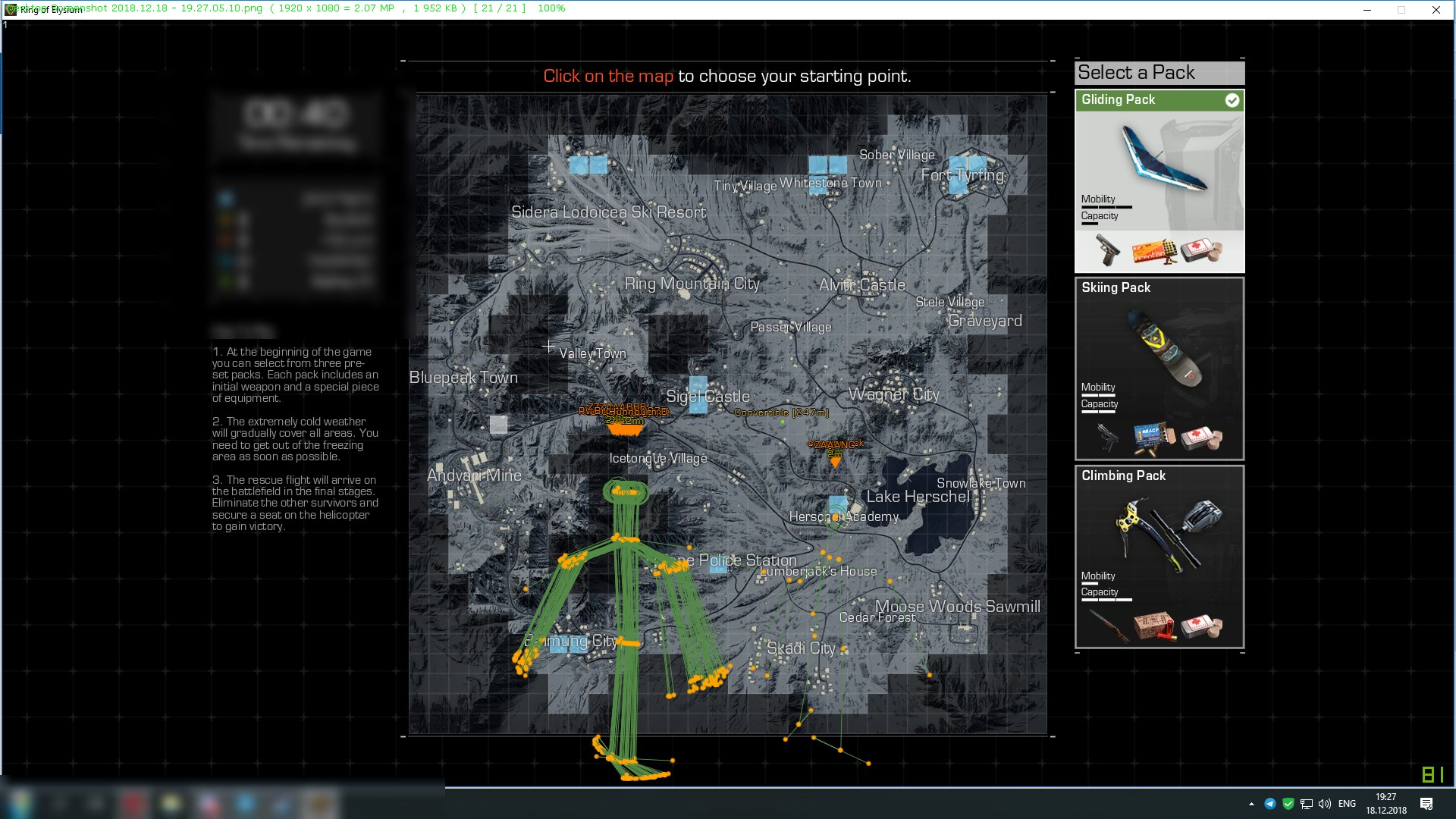Pick Whitestone Town on the map
The image size is (1456, 819).
point(830,183)
